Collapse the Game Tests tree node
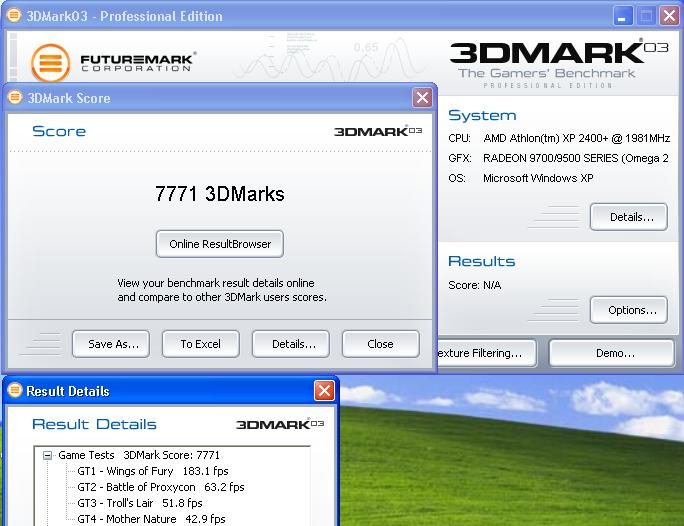684x526 pixels. tap(48, 456)
